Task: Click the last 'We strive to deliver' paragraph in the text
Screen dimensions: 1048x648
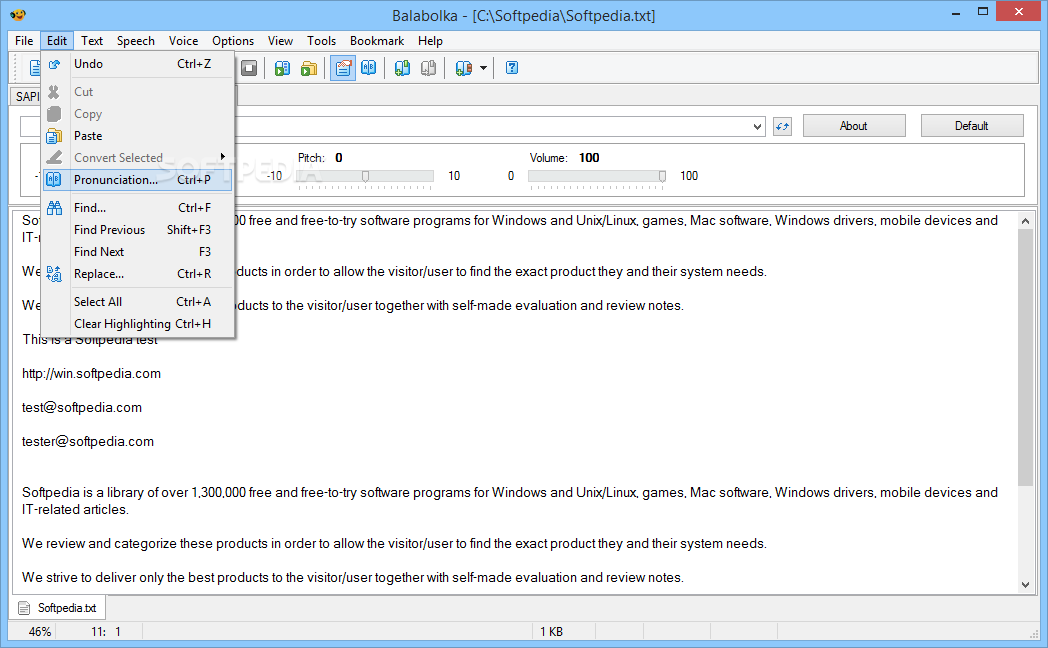Action: [353, 577]
